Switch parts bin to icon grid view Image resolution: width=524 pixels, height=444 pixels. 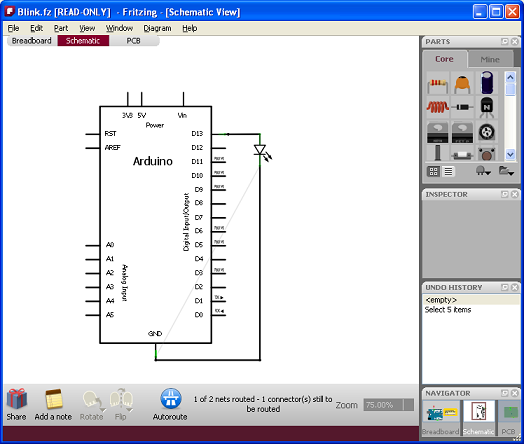pos(433,171)
